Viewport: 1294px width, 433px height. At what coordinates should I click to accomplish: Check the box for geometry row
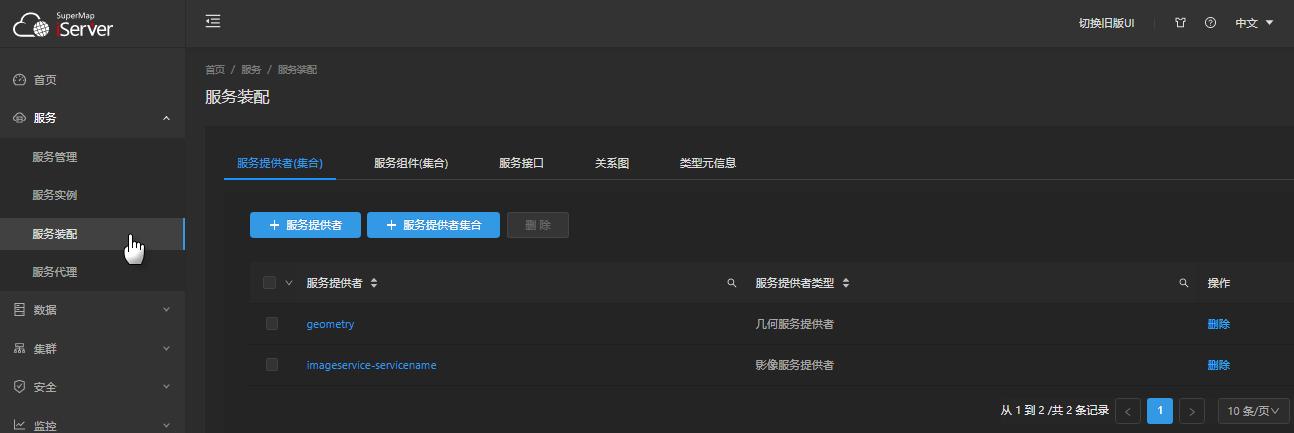(271, 324)
